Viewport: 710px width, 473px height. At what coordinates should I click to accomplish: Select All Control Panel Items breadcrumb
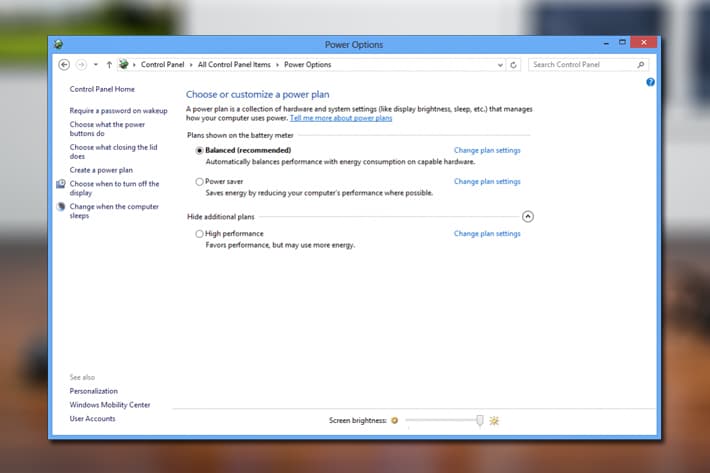point(234,65)
